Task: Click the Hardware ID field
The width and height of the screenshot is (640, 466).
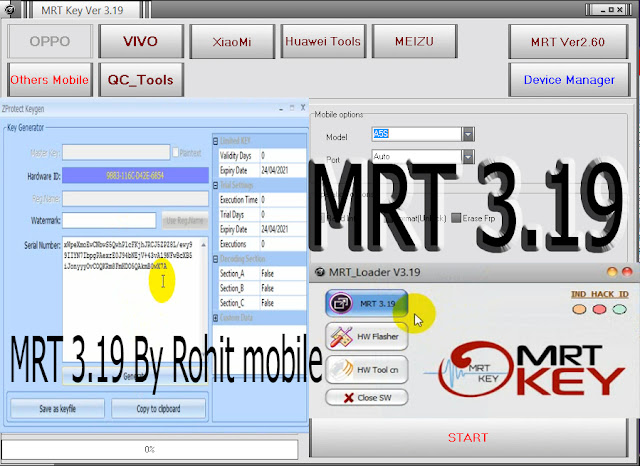Action: 135,175
